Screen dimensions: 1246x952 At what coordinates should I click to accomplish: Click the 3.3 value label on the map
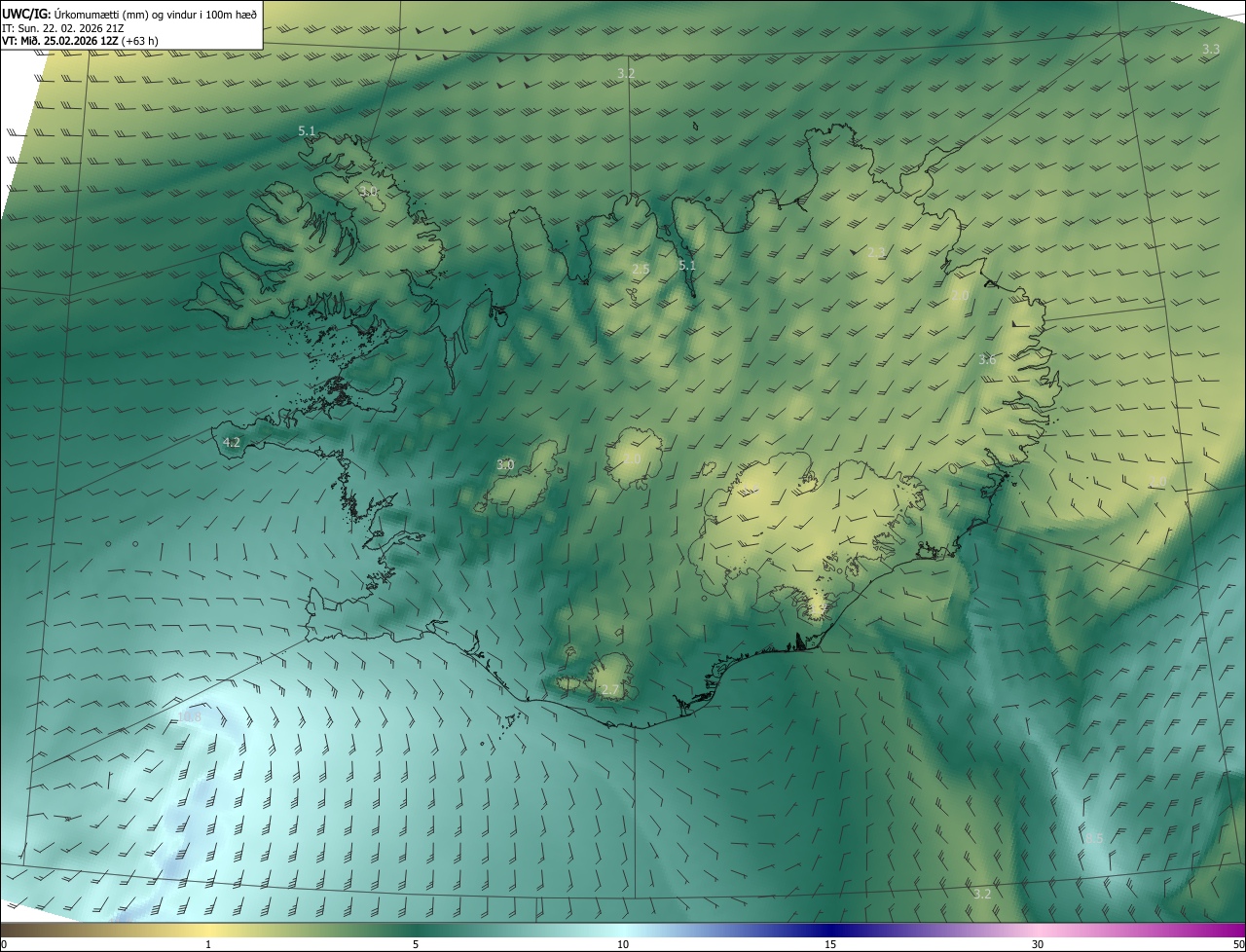pos(1211,49)
